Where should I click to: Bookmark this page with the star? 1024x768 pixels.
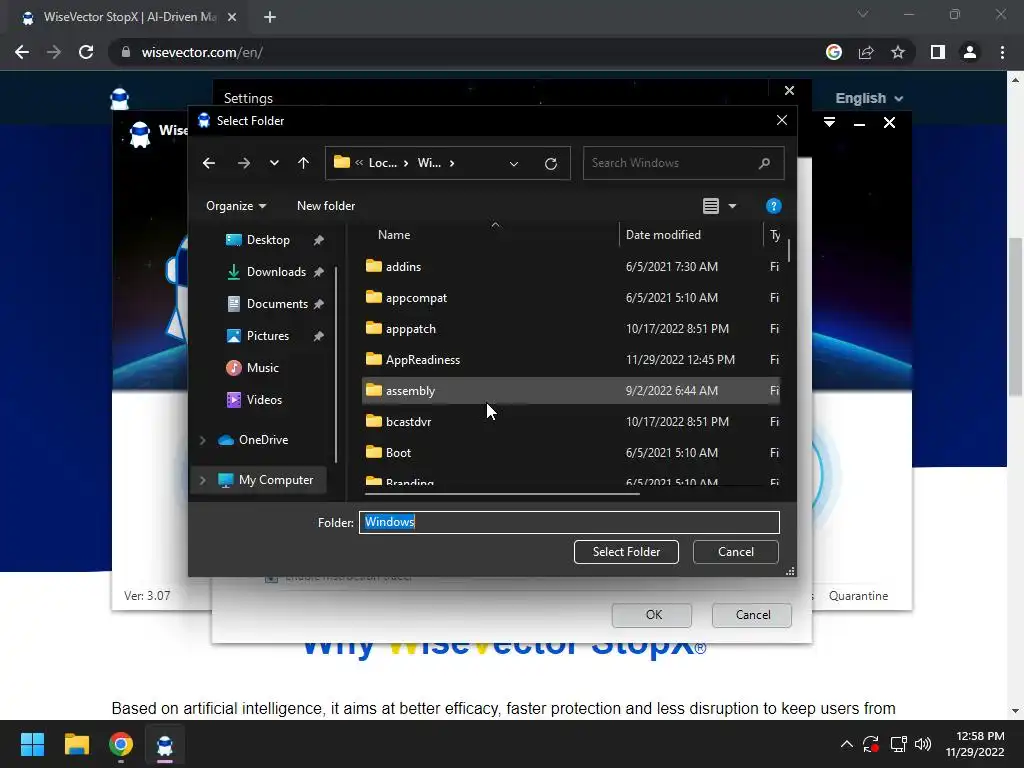(x=898, y=52)
